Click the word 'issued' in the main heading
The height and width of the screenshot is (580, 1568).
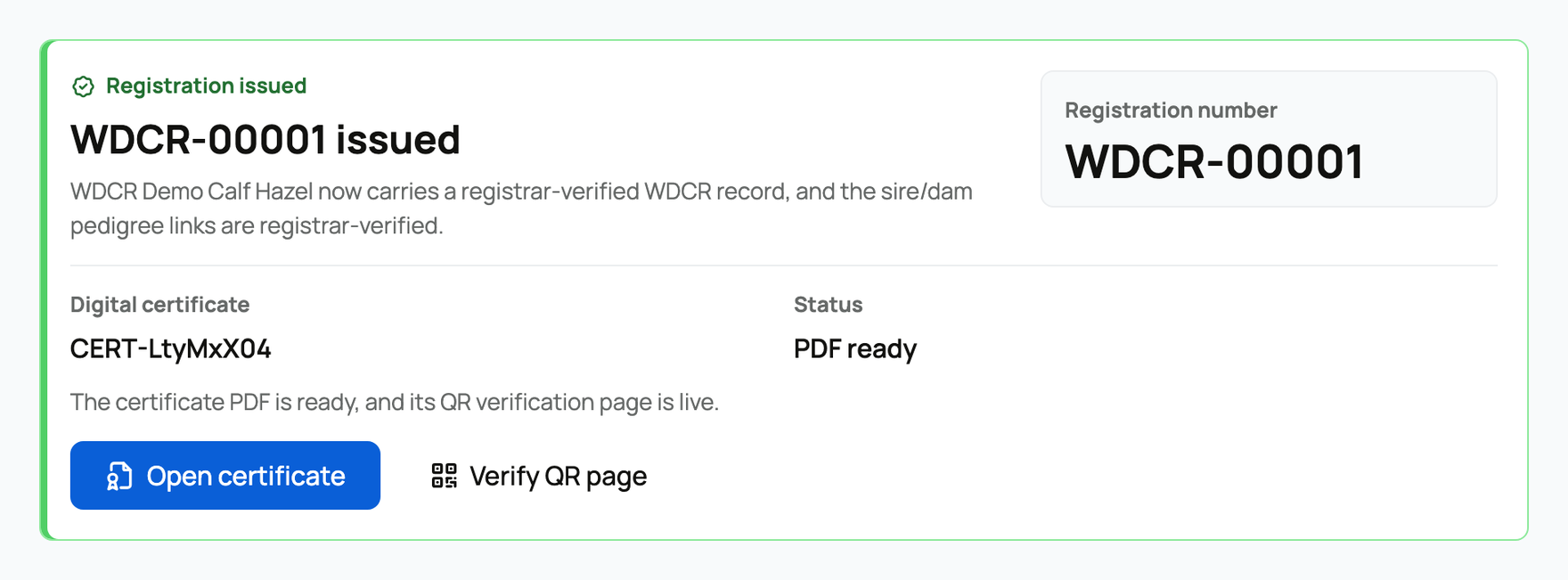398,140
